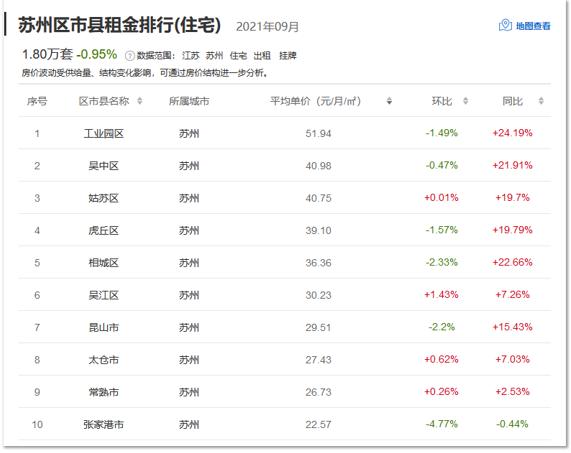This screenshot has height=453, width=571.
Task: Sort by 环比 column arrows
Action: coord(465,101)
